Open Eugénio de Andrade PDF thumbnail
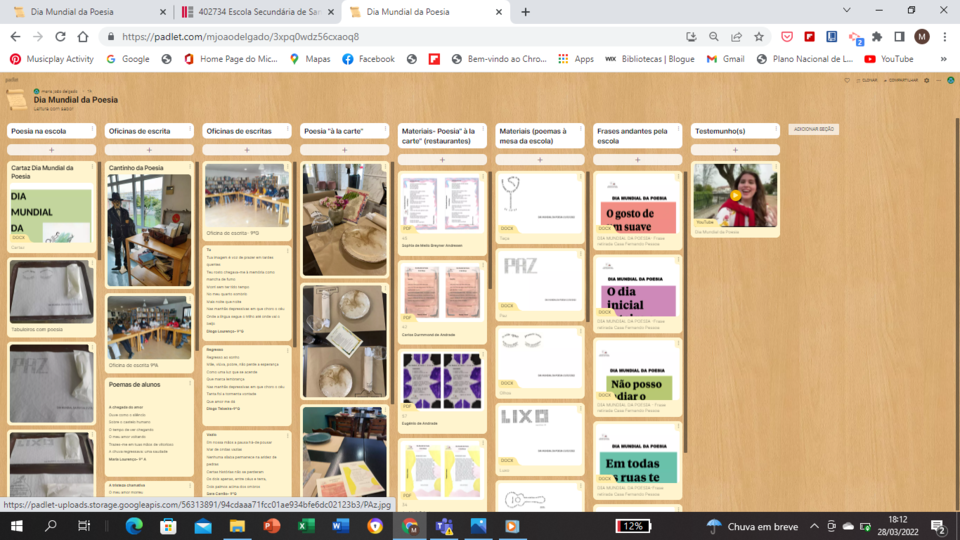Viewport: 960px width, 540px height. 442,380
